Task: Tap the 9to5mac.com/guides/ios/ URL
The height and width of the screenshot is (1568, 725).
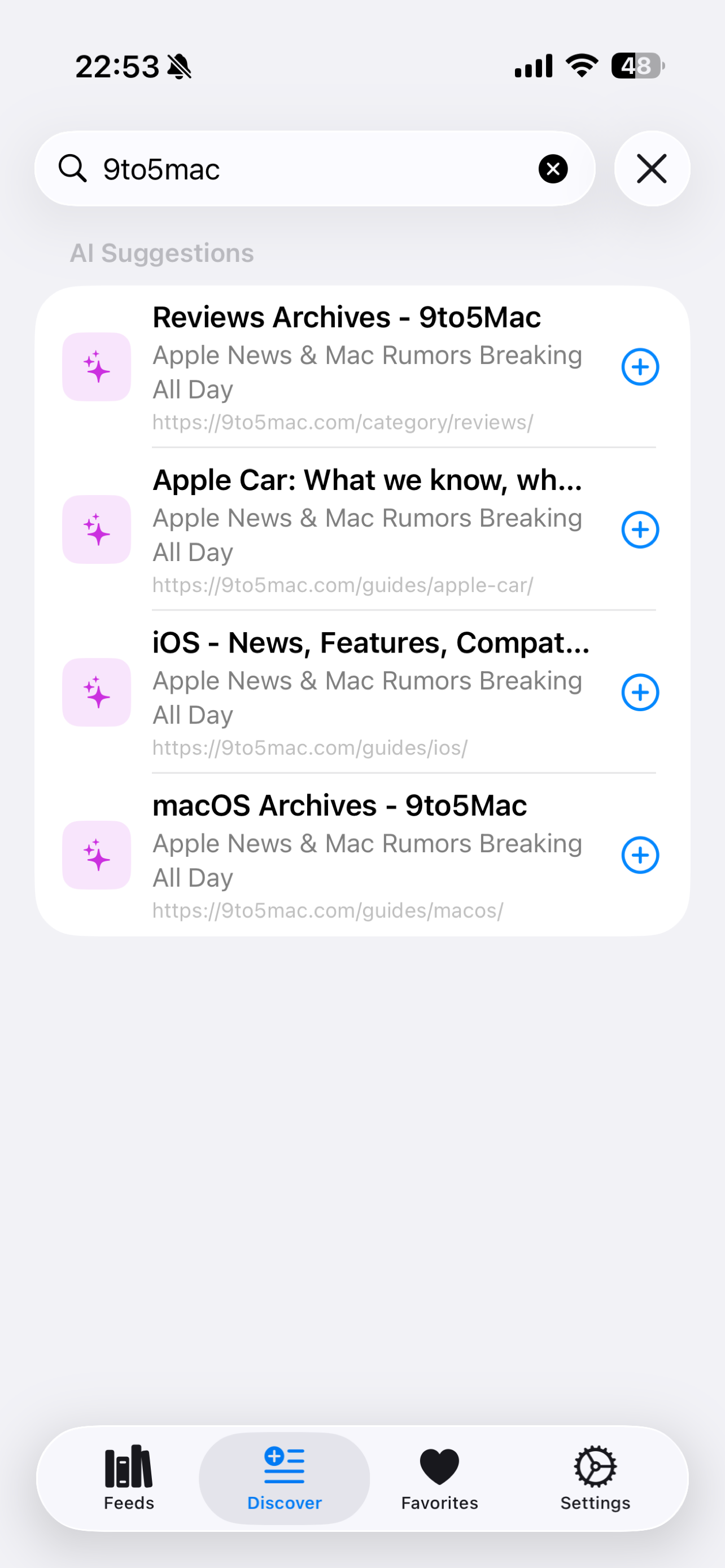Action: 310,747
